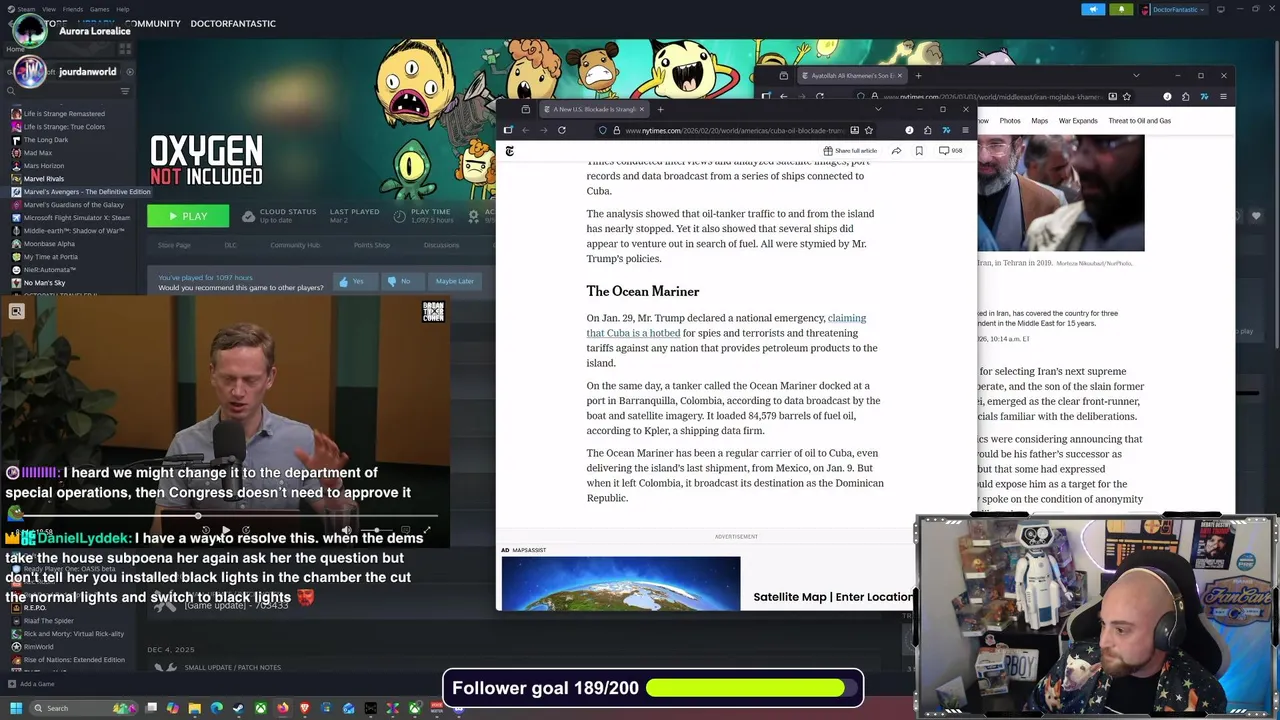This screenshot has width=1280, height=720.
Task: Open the Store Page link
Action: click(174, 245)
